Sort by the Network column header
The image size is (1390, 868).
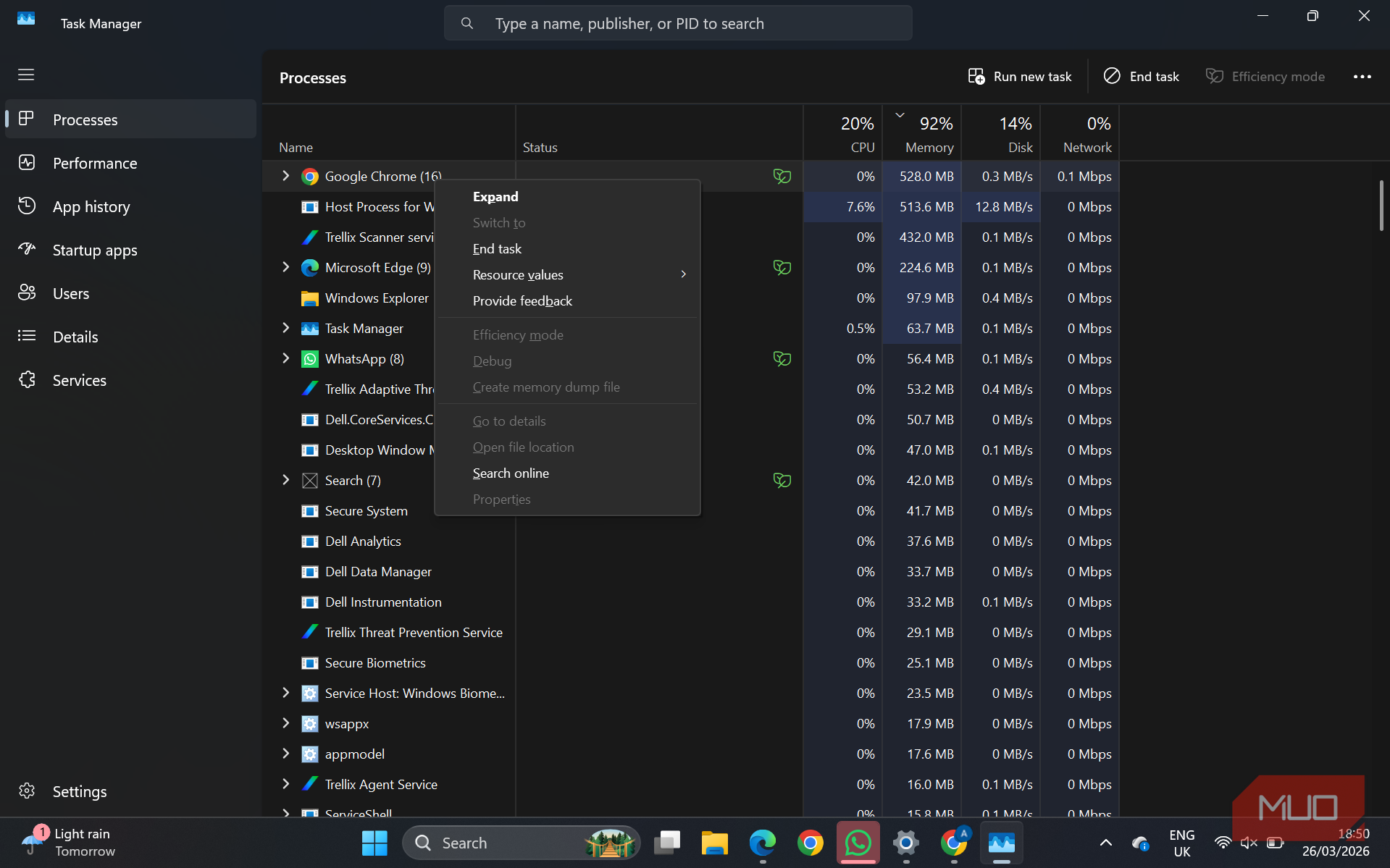point(1080,134)
